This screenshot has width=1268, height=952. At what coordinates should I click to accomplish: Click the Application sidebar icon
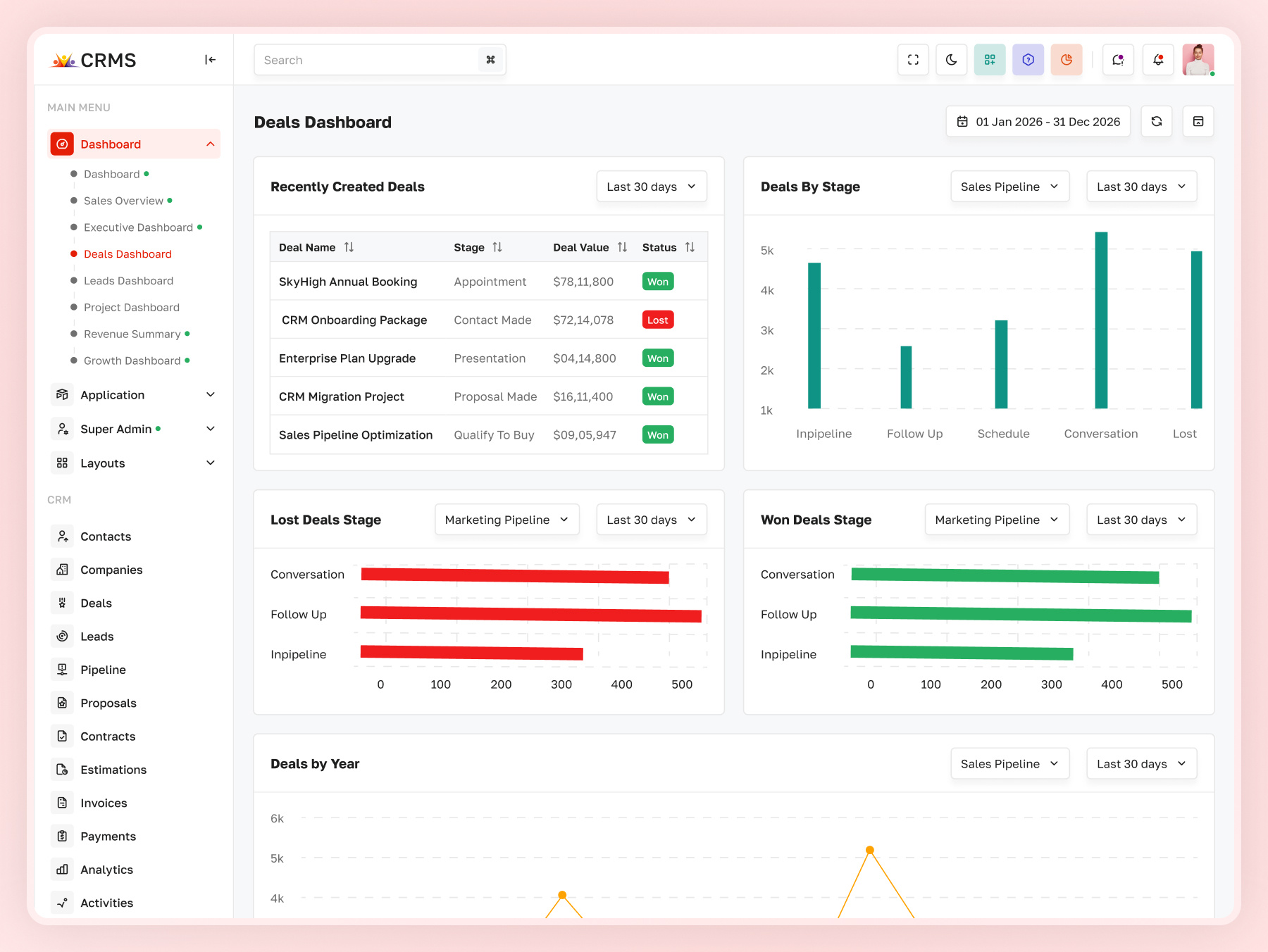[62, 395]
